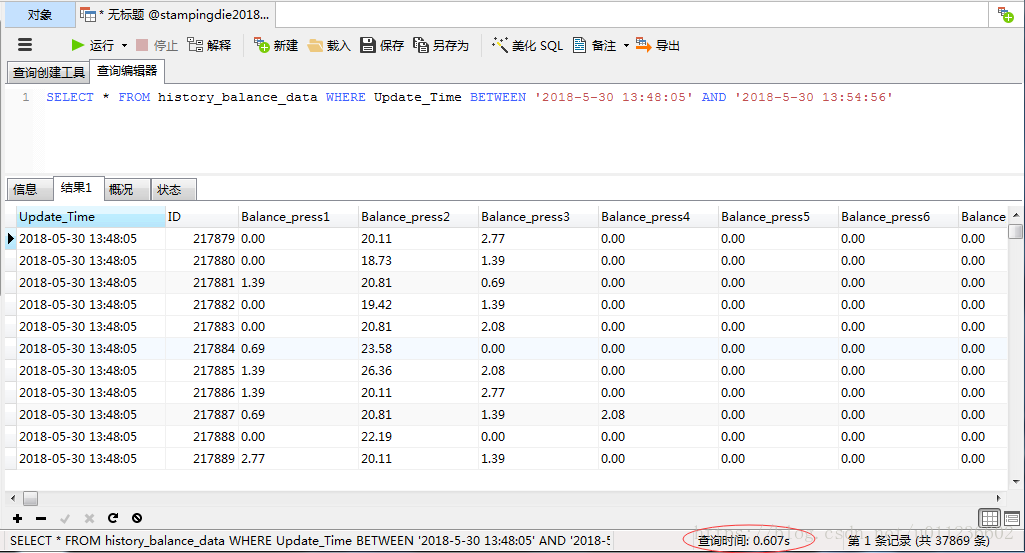The height and width of the screenshot is (553, 1025).
Task: Click the 停止 stop button
Action: click(157, 45)
